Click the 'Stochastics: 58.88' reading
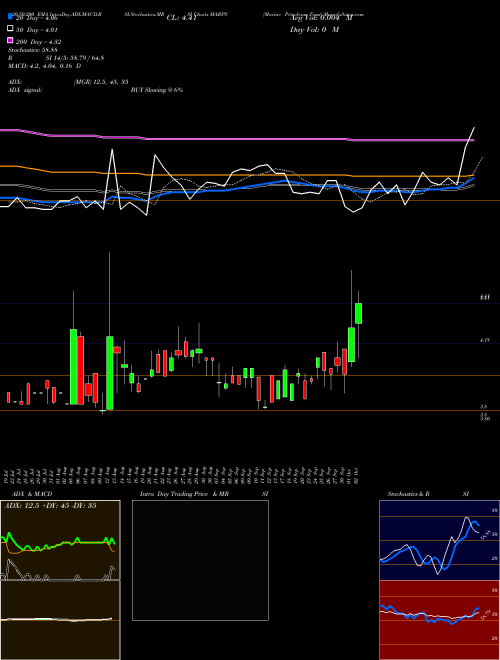 coord(32,50)
